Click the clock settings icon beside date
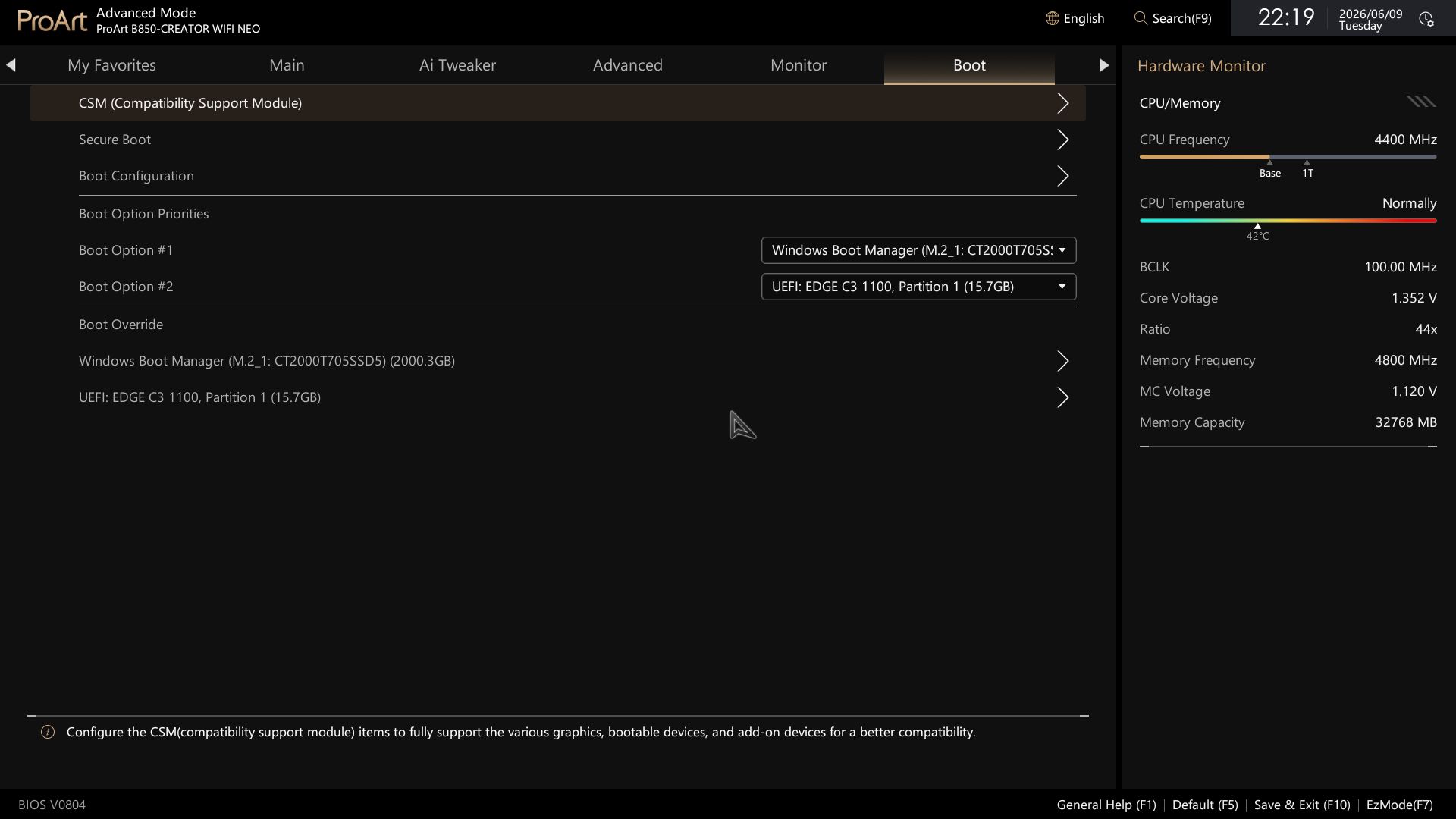1456x819 pixels. point(1426,19)
